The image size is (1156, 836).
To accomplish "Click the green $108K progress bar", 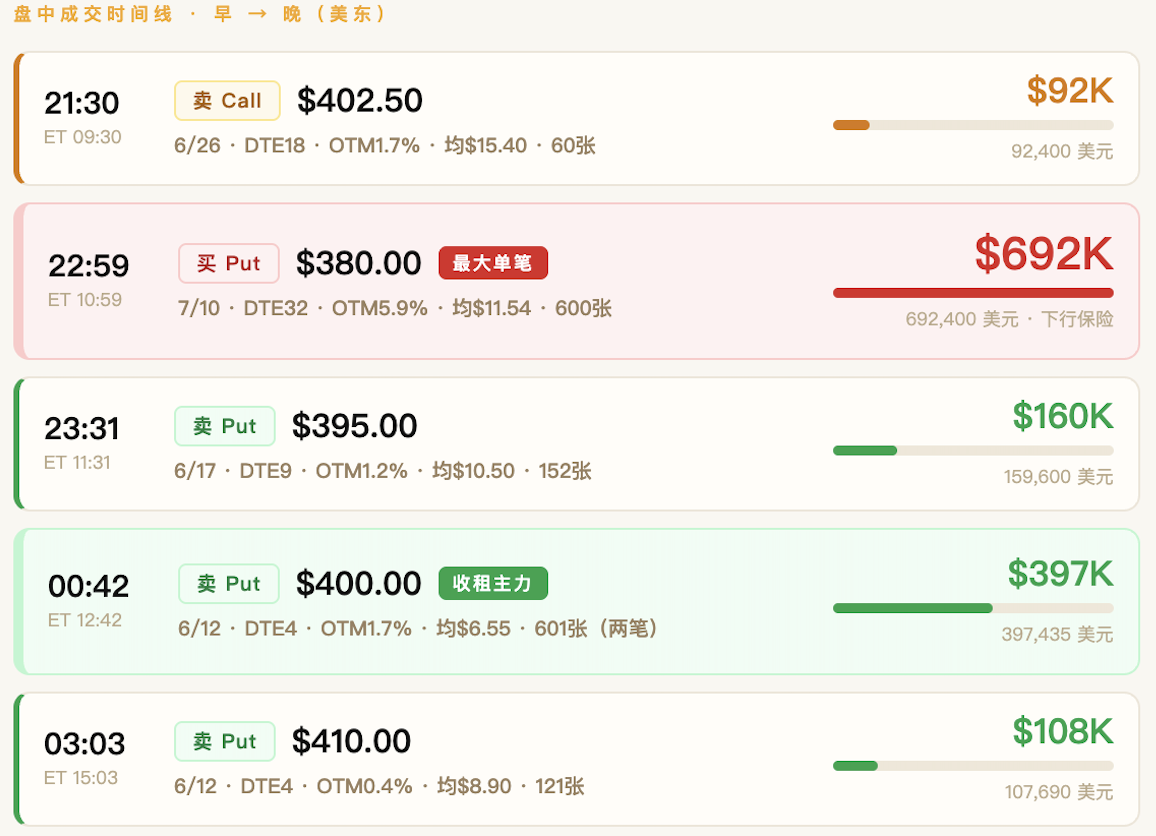I will (973, 766).
